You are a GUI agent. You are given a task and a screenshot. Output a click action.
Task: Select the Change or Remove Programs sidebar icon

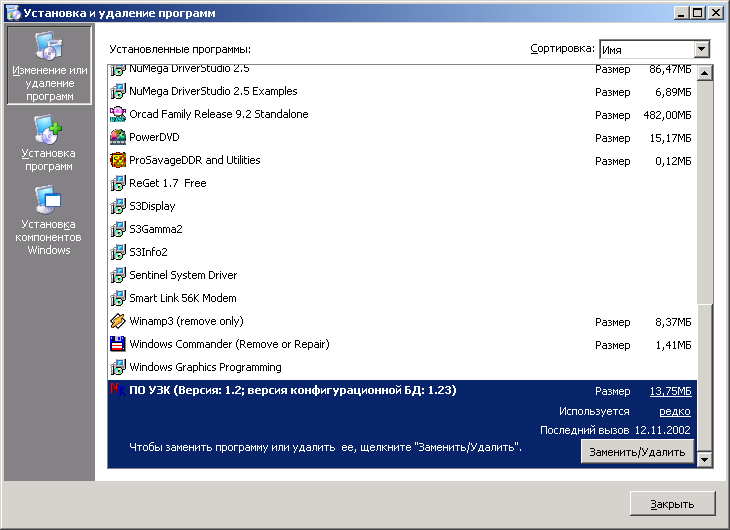[48, 46]
